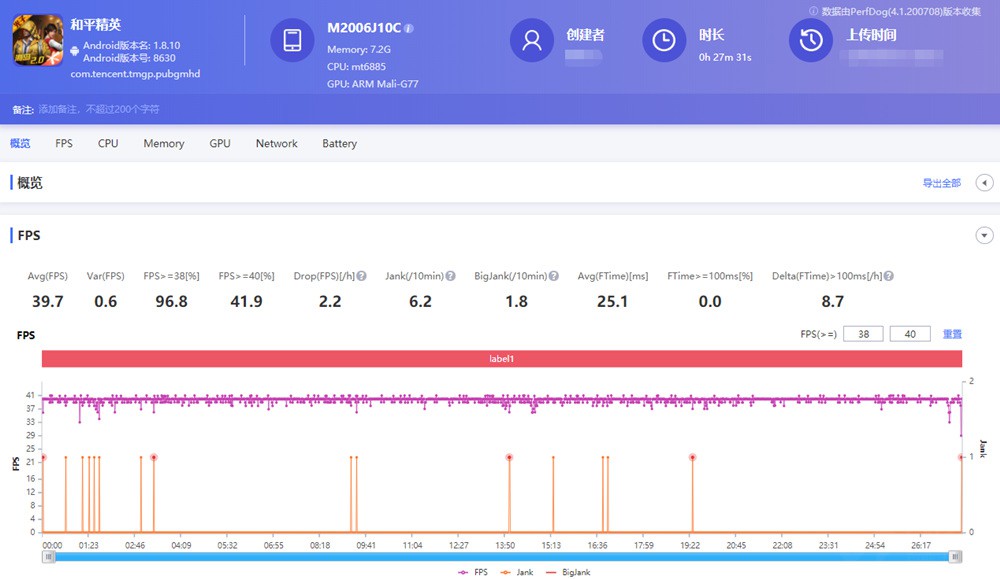Click the game app thumbnail icon

click(38, 41)
